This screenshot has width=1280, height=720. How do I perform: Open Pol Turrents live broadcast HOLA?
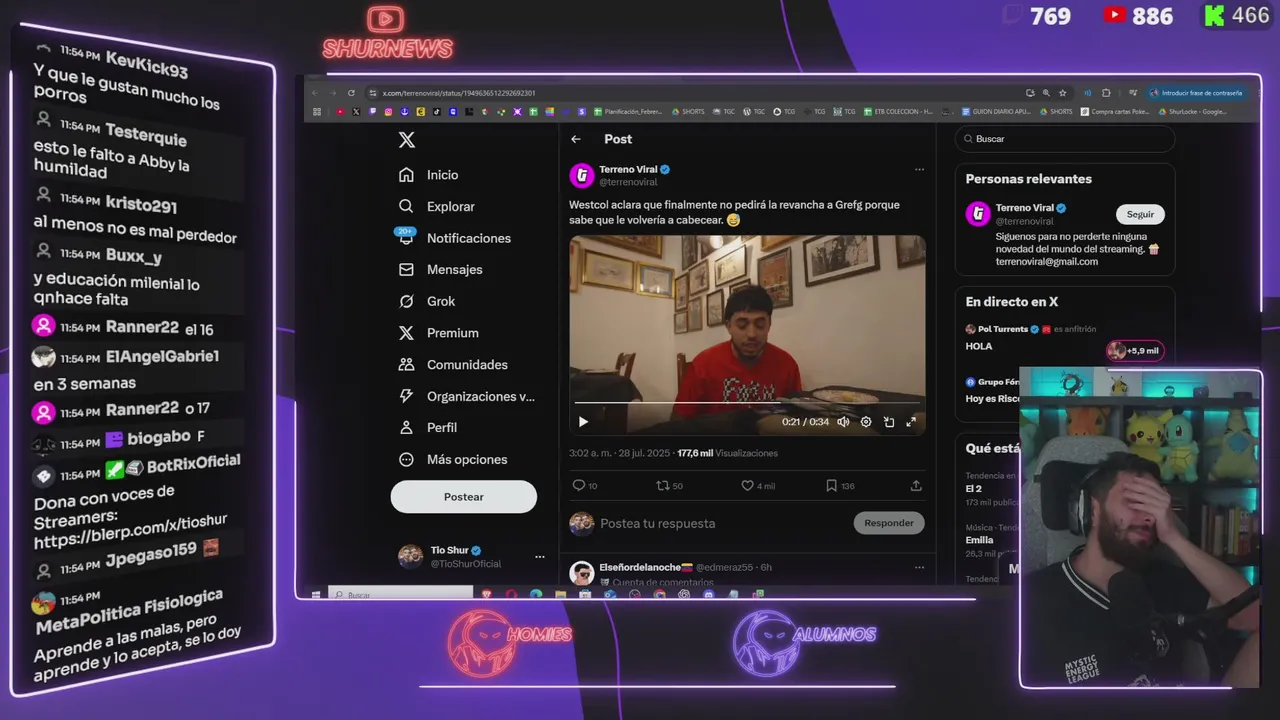click(x=979, y=346)
